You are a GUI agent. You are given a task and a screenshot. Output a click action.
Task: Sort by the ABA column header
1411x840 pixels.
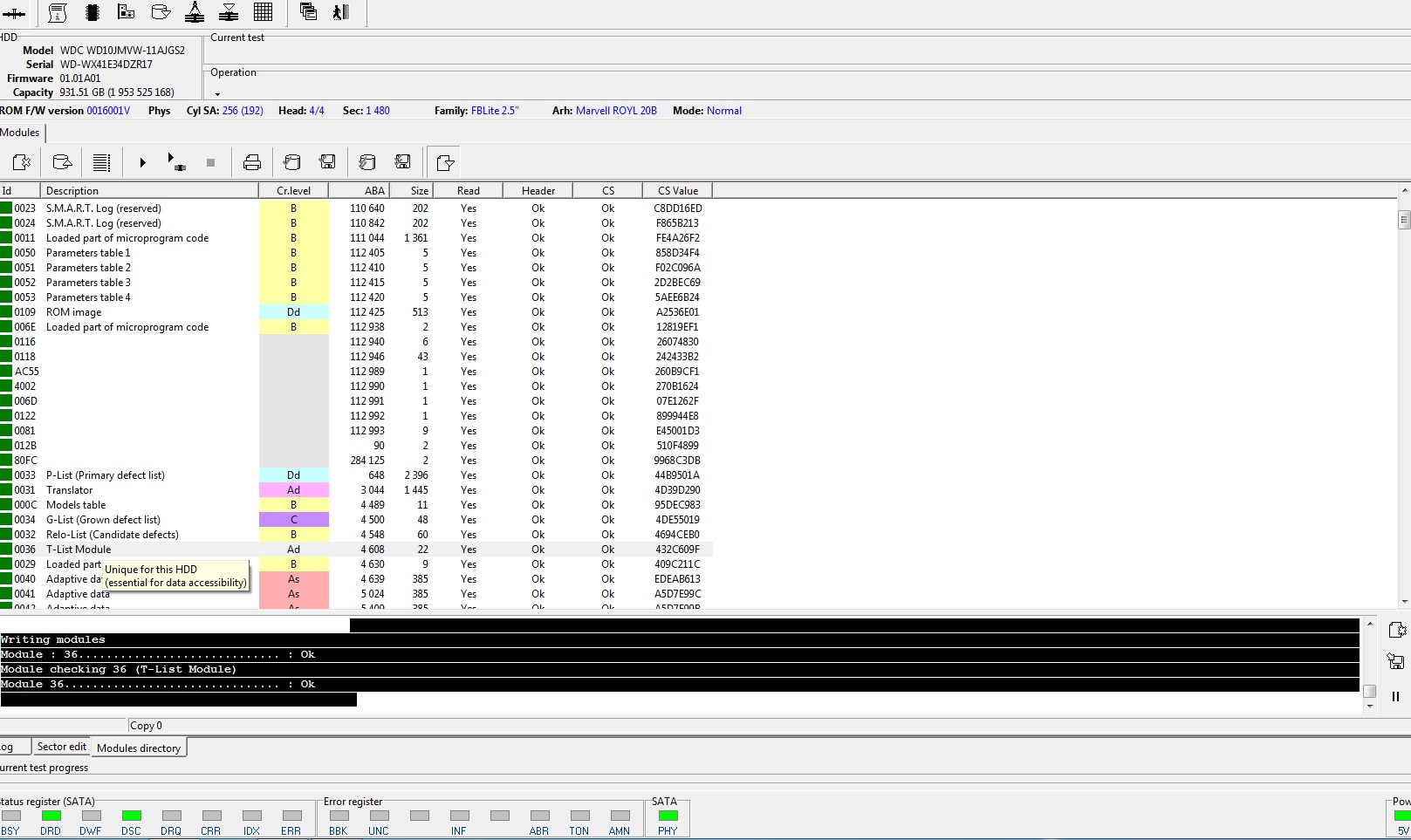tap(359, 191)
